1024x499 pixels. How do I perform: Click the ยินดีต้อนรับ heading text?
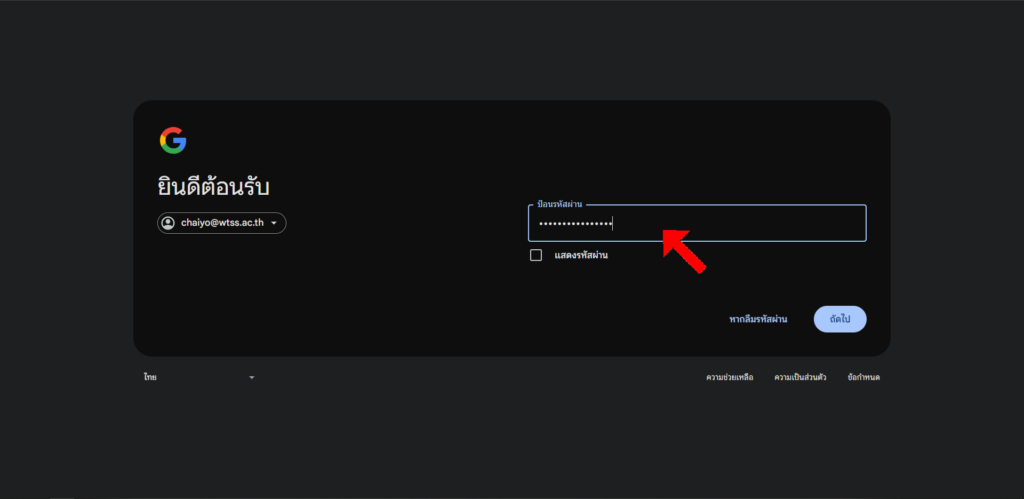(214, 188)
